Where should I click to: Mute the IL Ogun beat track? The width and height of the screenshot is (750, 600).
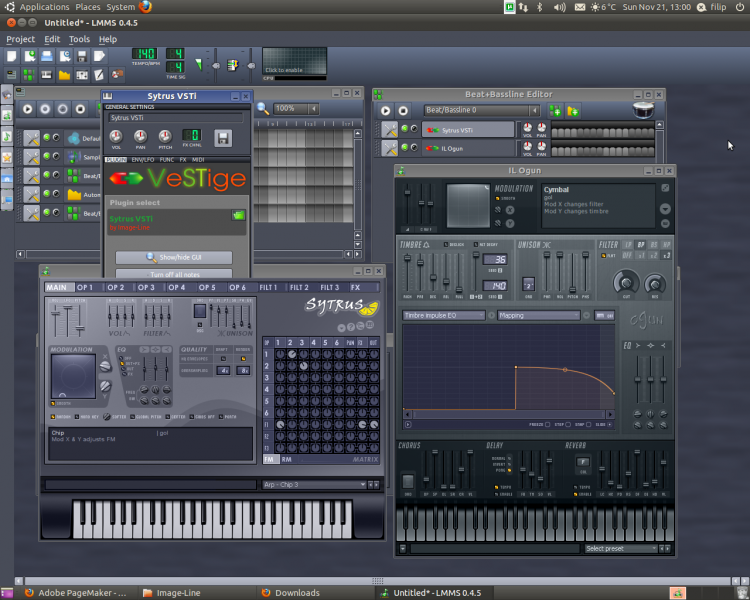405,147
